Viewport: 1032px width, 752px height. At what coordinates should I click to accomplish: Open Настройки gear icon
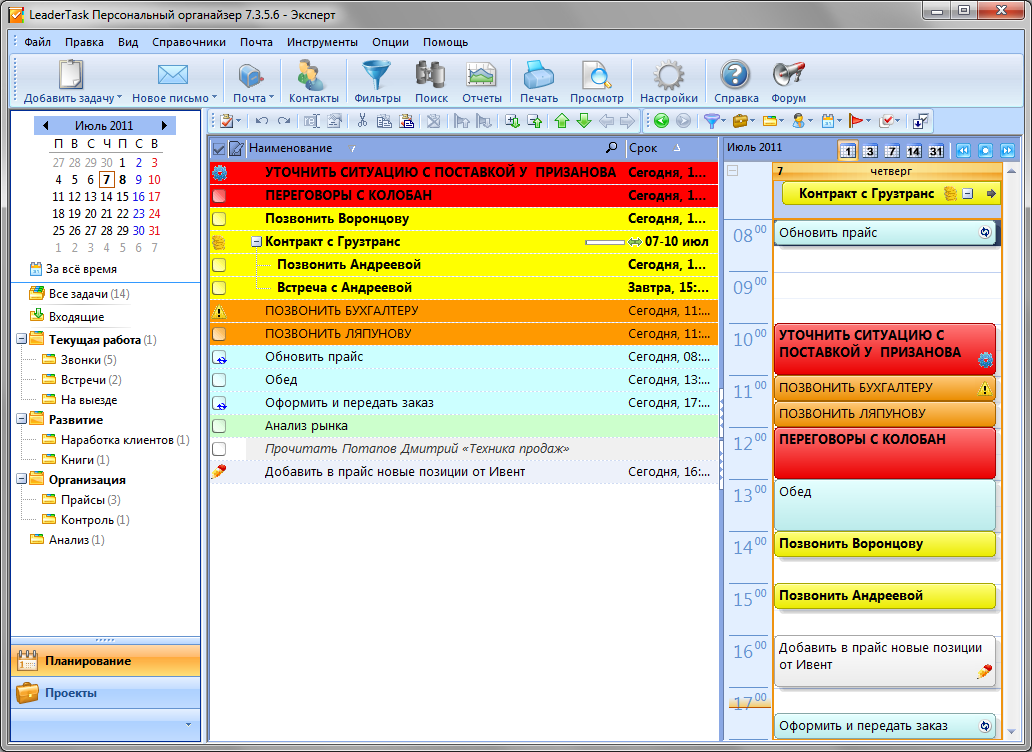click(x=669, y=74)
